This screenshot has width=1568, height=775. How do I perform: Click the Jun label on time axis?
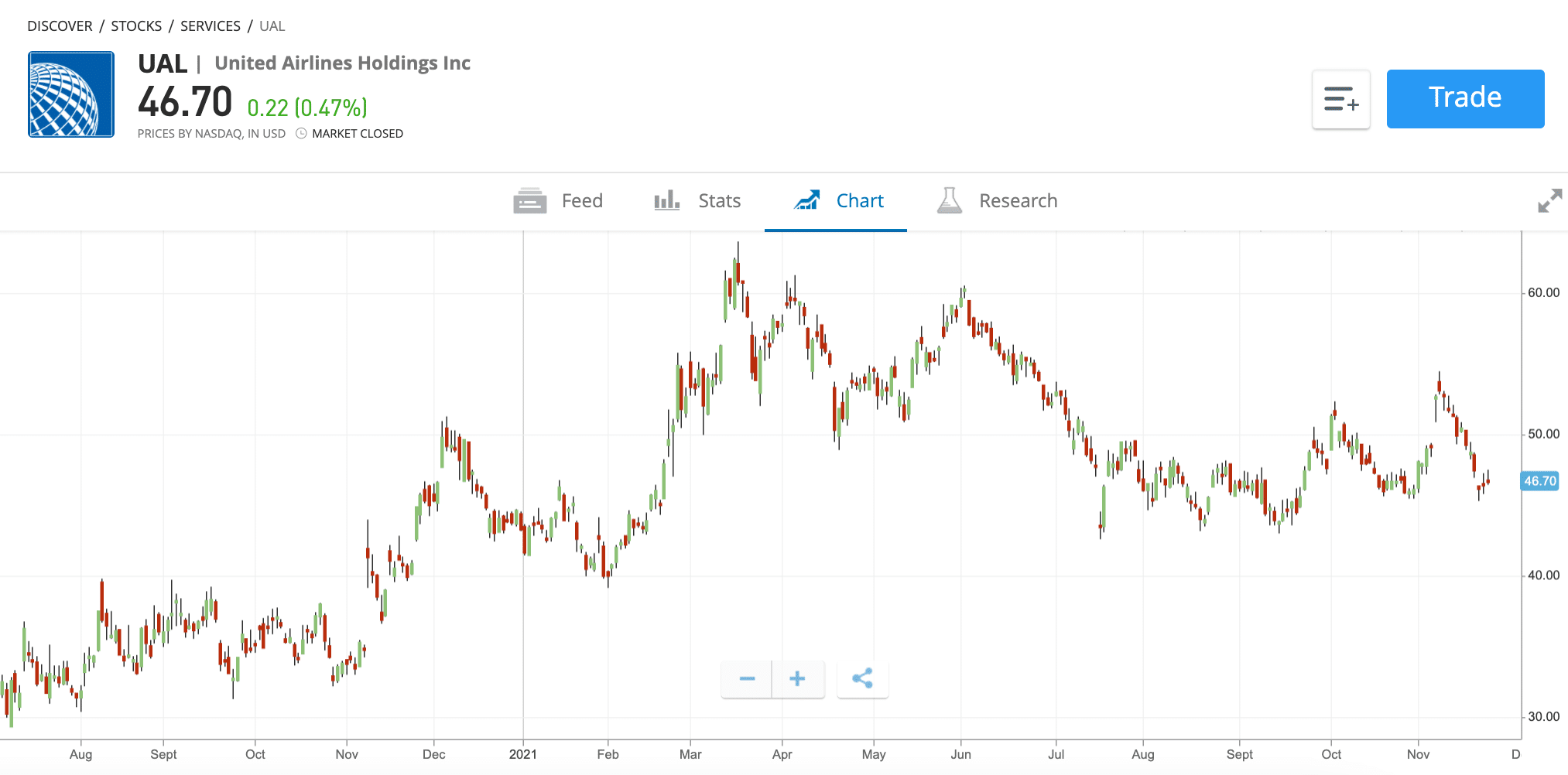(961, 754)
